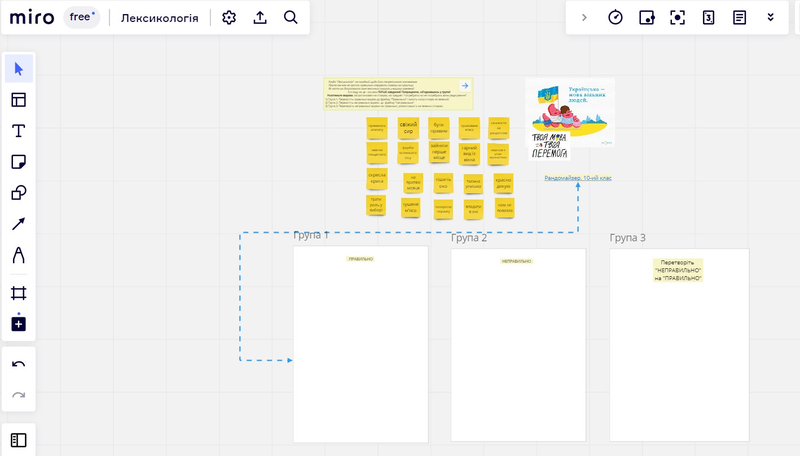Click the arrow button on instruction note
Image resolution: width=800 pixels, height=456 pixels.
point(465,86)
